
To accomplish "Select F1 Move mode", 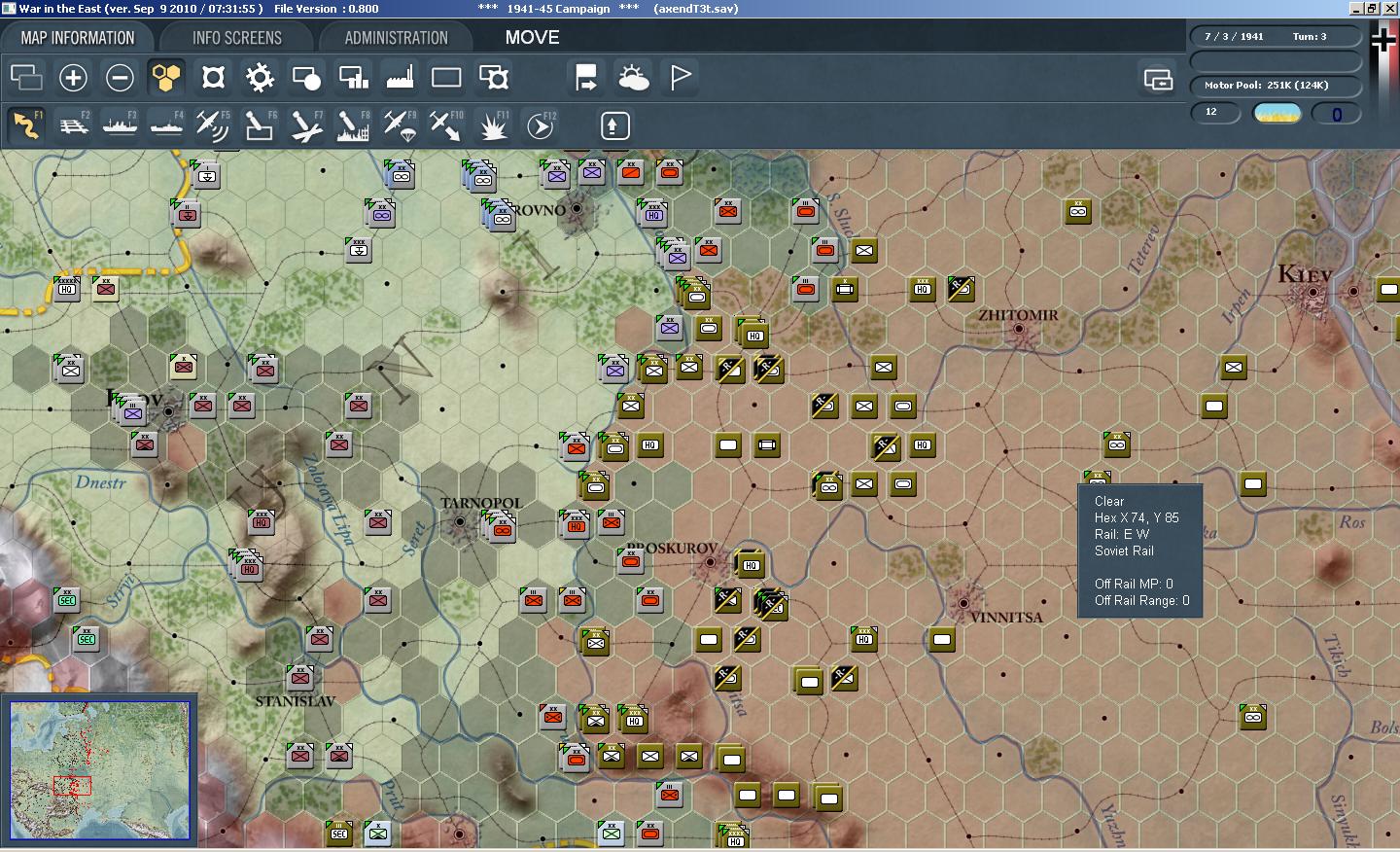I will click(x=26, y=125).
